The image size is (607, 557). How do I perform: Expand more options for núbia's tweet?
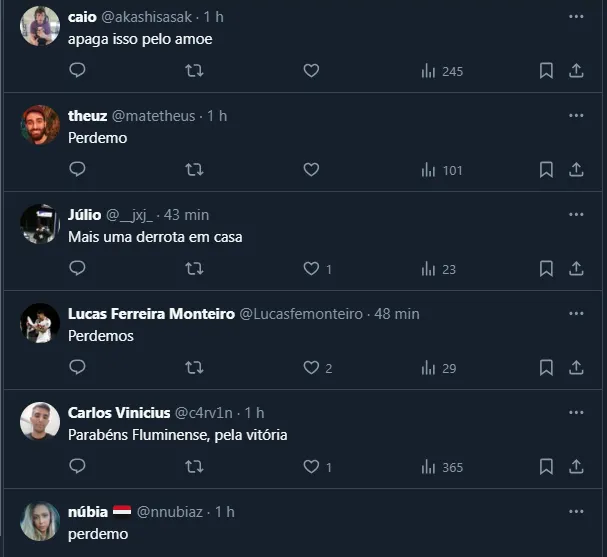[576, 511]
